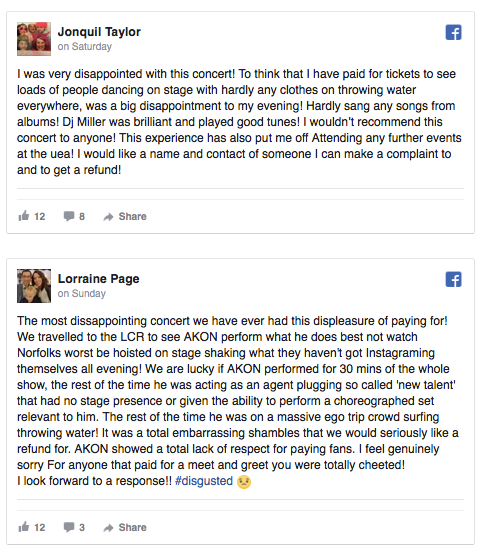484x559 pixels.
Task: Follow the #disgusted hashtag link
Action: (204, 481)
